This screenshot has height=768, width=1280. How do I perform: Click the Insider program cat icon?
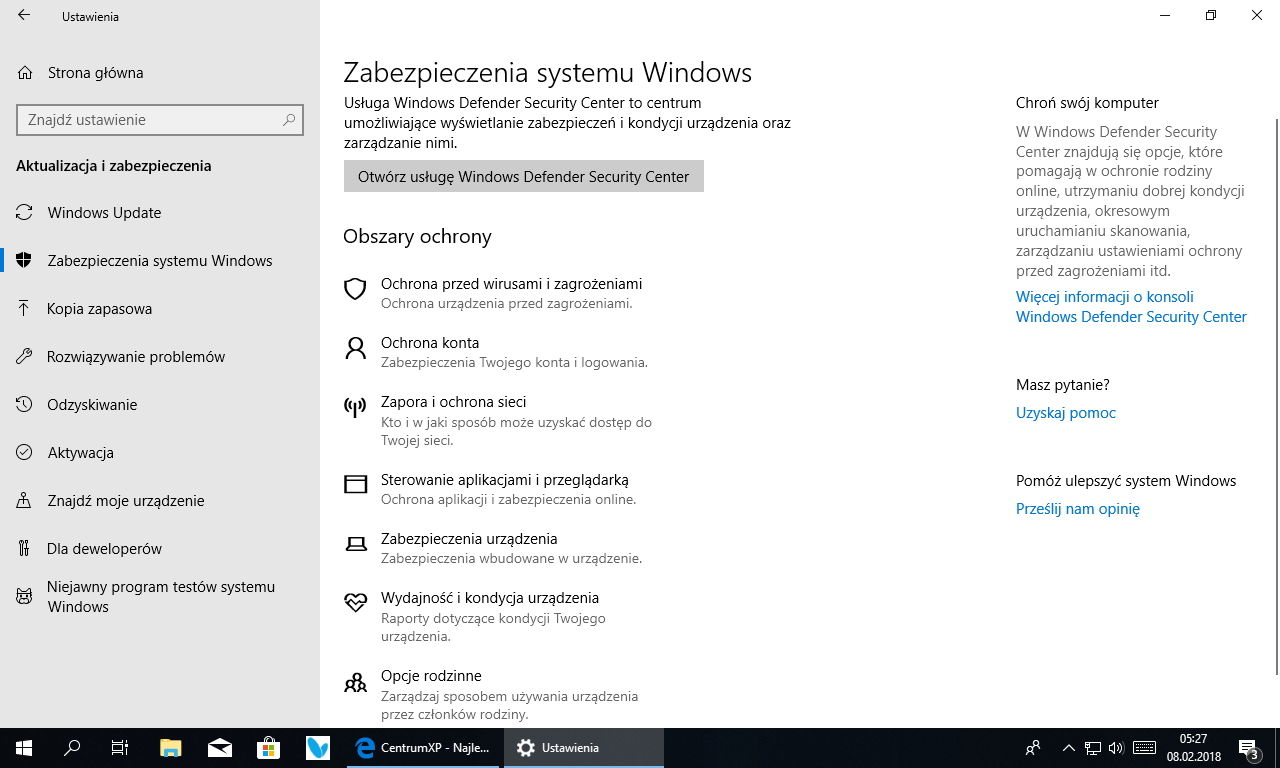point(24,597)
